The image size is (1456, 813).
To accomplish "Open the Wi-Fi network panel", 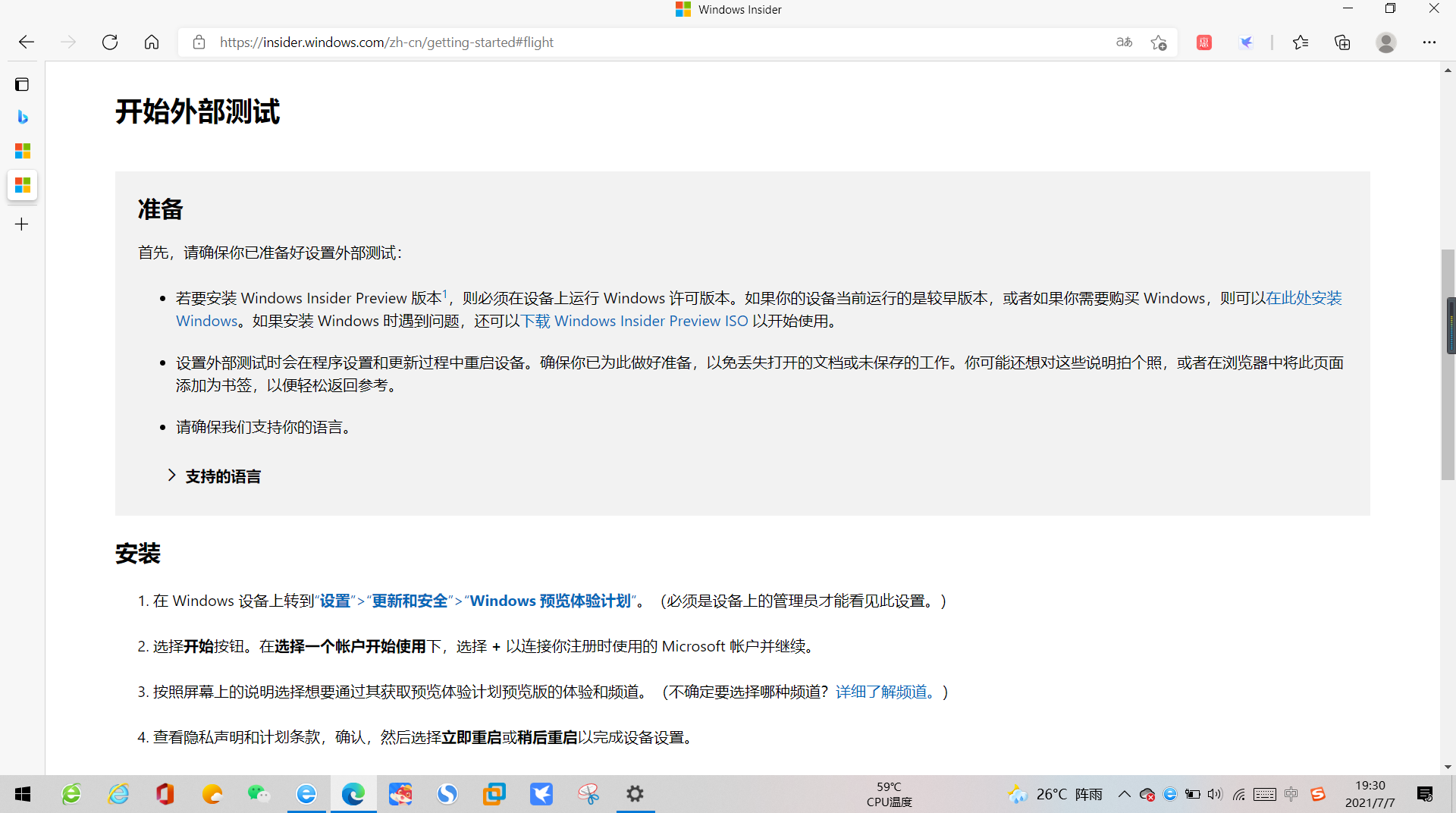I will (x=1239, y=794).
